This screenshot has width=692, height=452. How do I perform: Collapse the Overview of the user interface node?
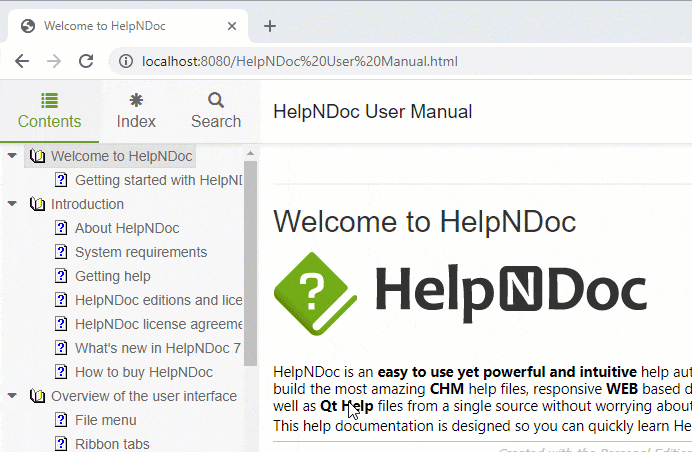[12, 396]
